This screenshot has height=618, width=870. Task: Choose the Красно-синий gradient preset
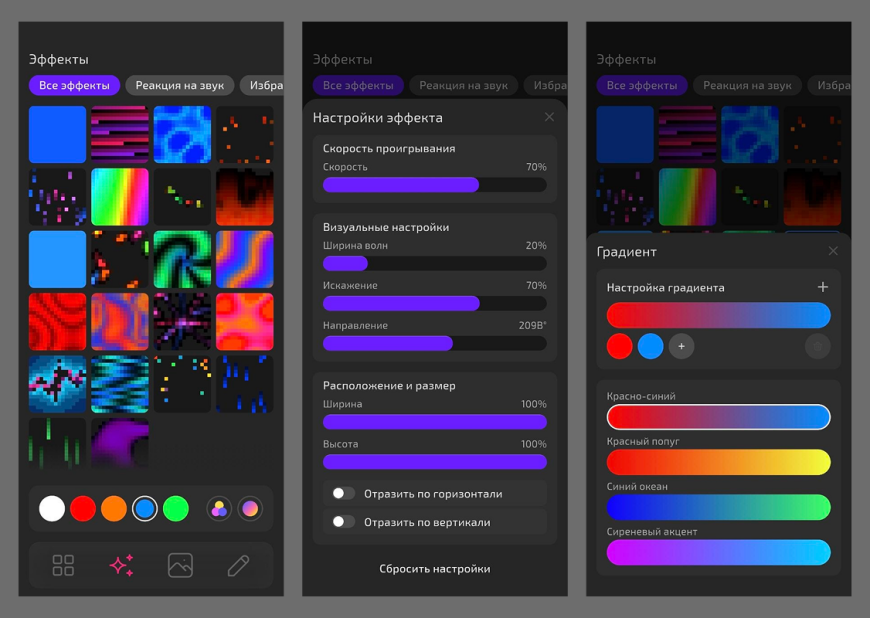click(719, 417)
